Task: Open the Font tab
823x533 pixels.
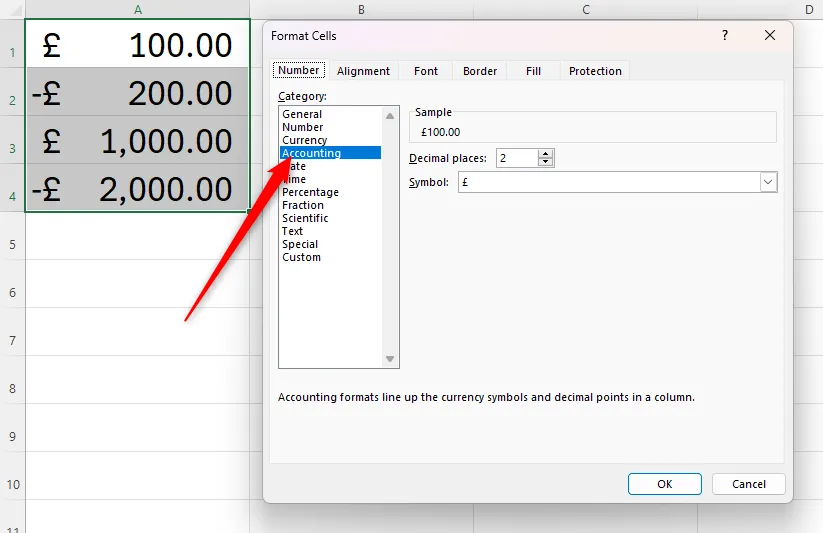Action: tap(426, 71)
